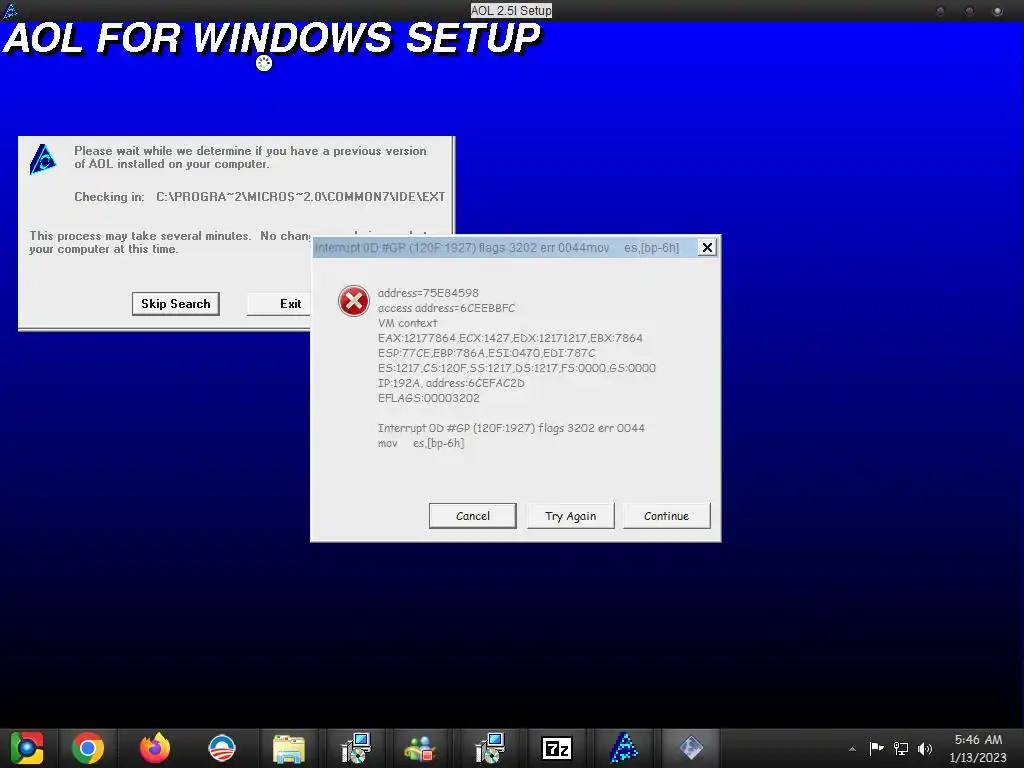Click the AOL icon in title bar corner
The height and width of the screenshot is (768, 1024).
(x=10, y=10)
